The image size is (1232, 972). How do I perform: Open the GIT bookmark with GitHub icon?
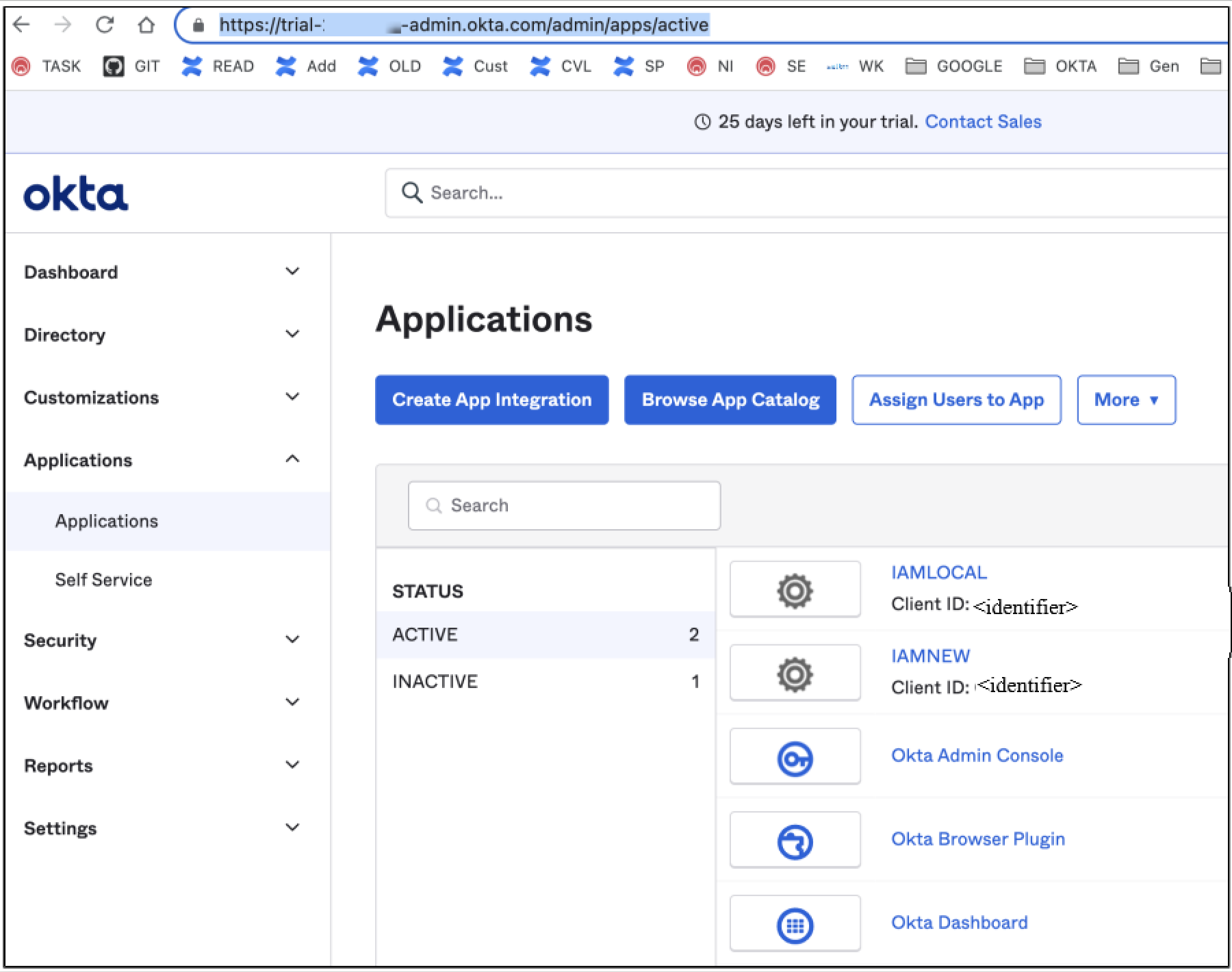tap(131, 66)
